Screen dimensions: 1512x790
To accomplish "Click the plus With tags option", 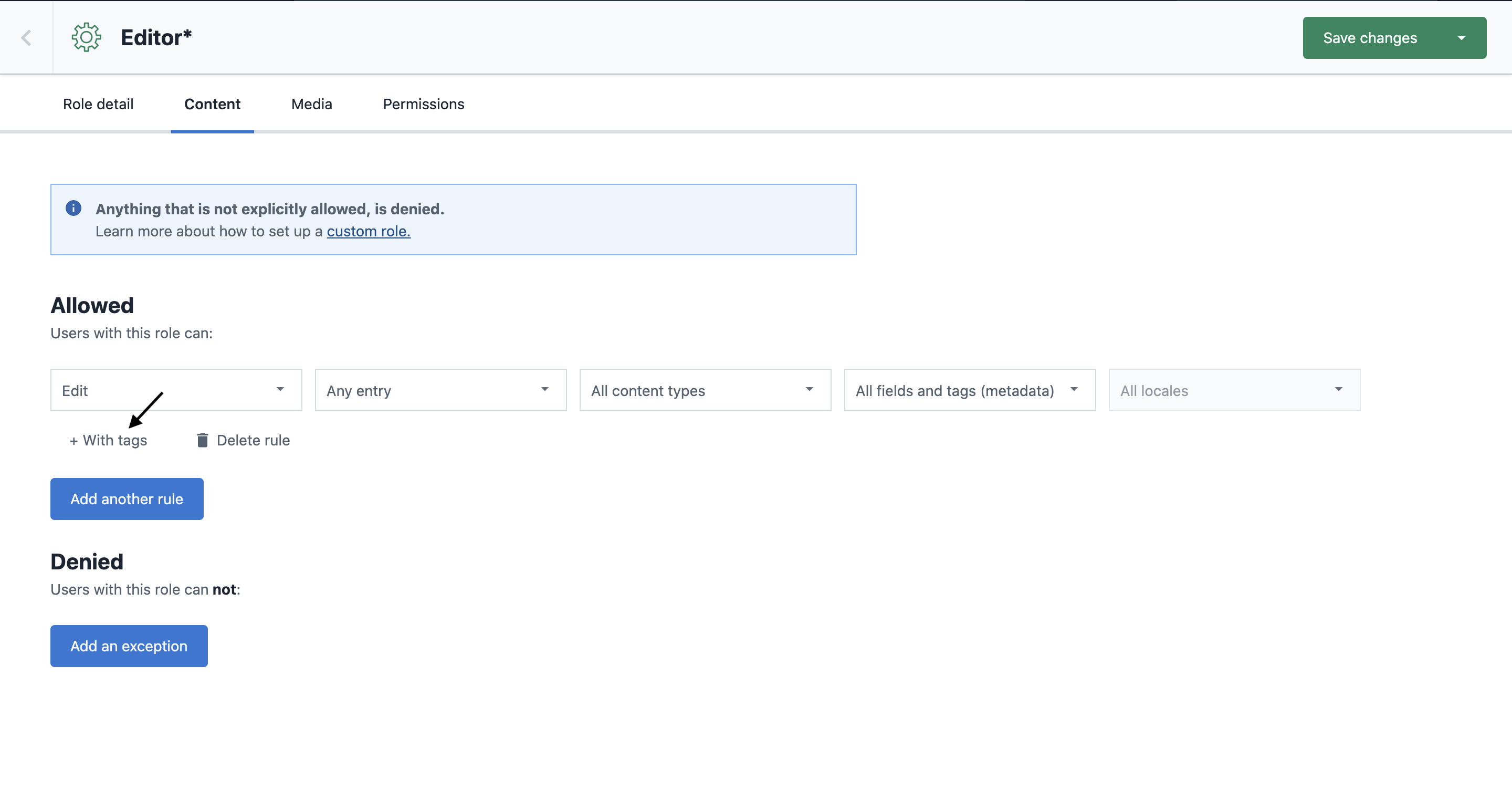I will (x=109, y=440).
